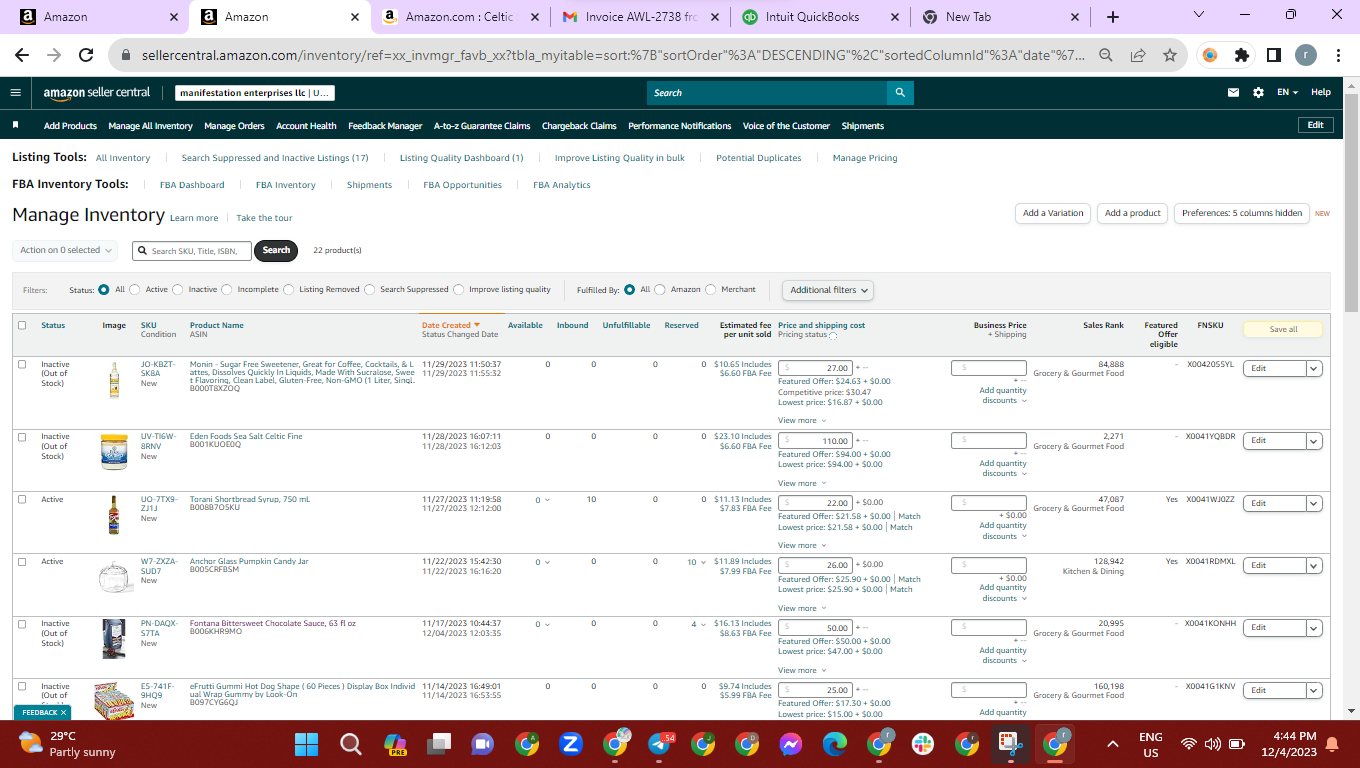This screenshot has height=768, width=1360.
Task: Bookmark this page with the star icon
Action: click(x=1170, y=56)
